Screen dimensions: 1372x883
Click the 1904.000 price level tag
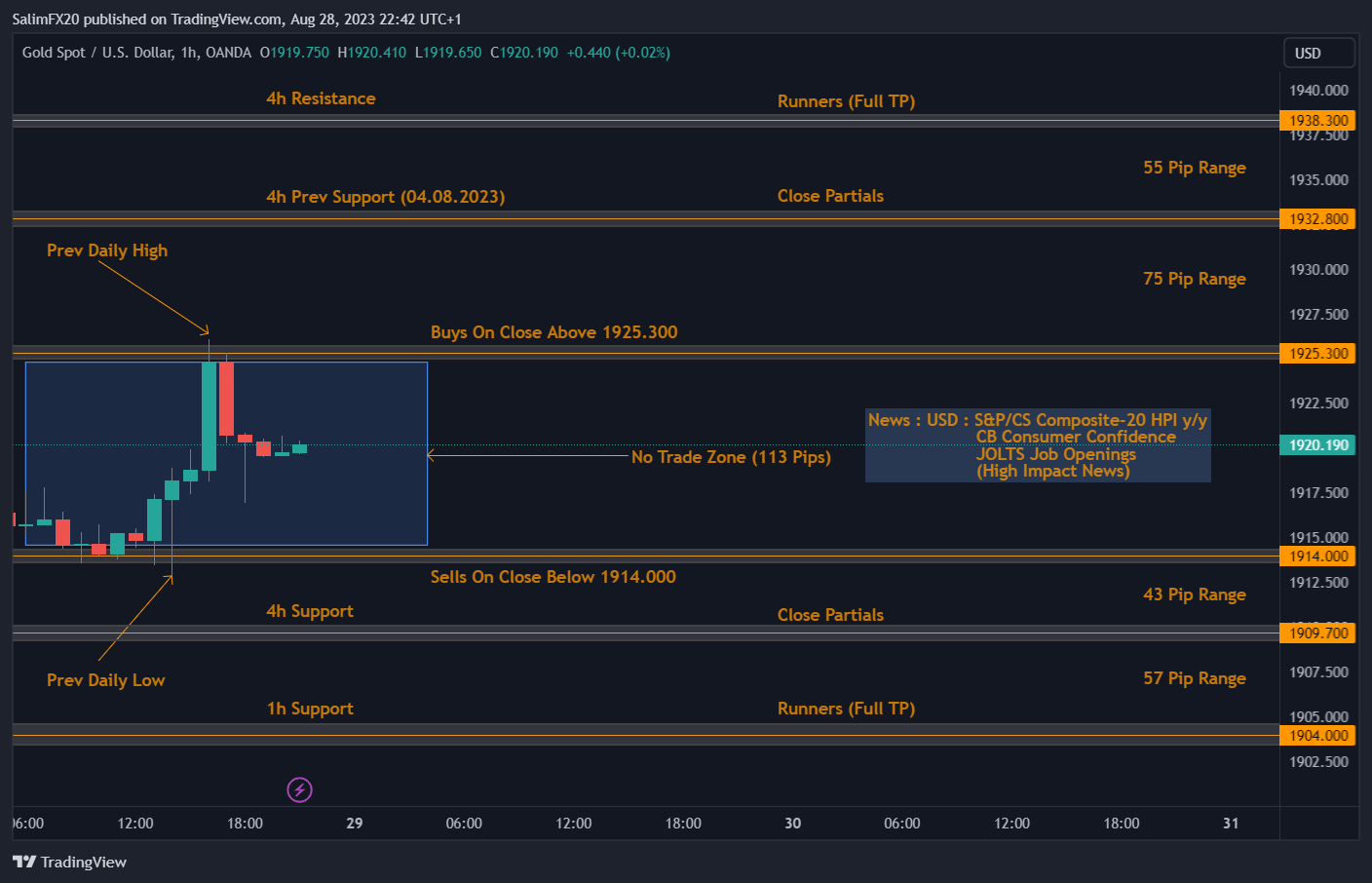[1317, 736]
